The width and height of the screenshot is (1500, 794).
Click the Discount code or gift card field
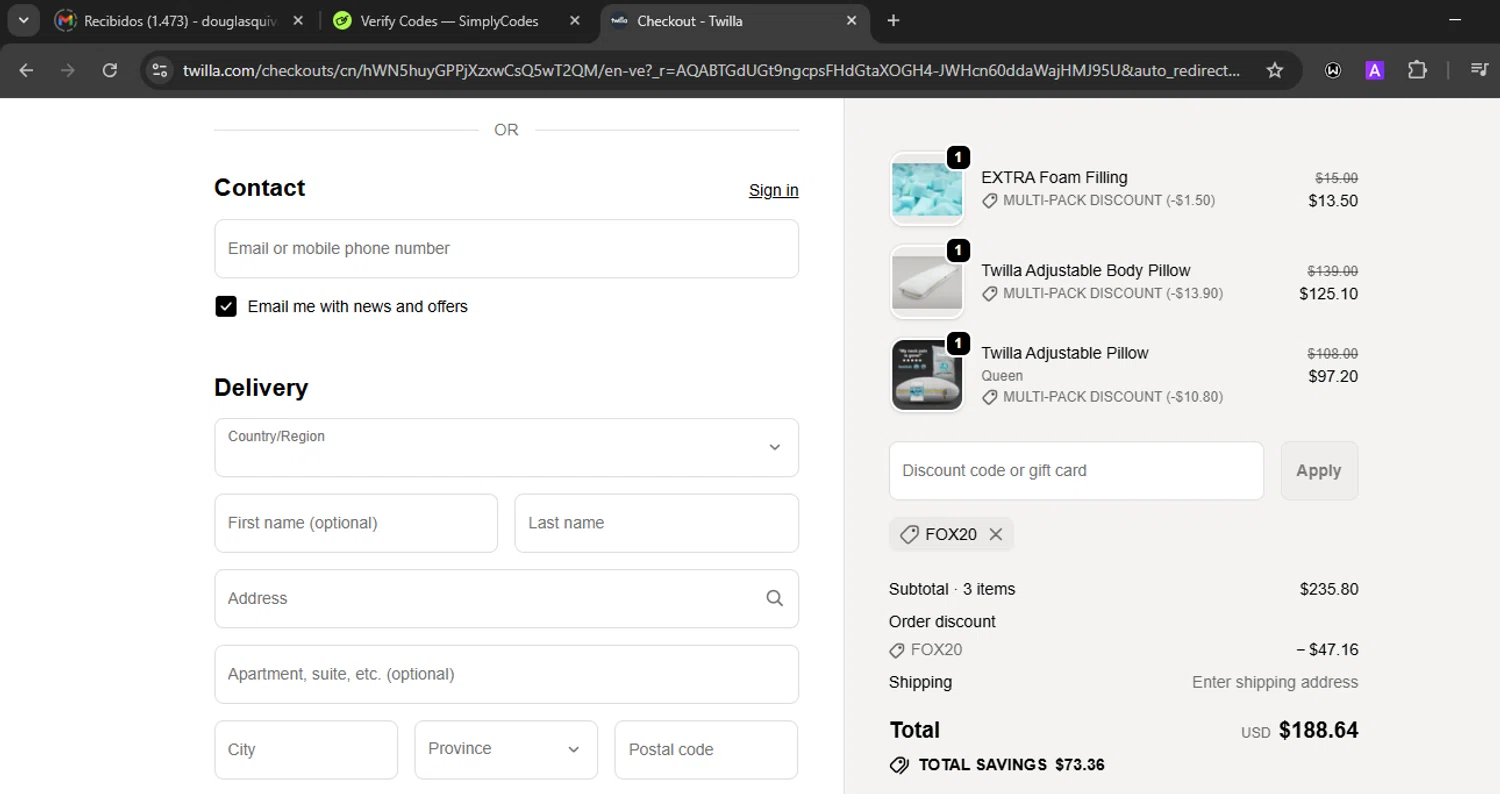pos(1076,471)
